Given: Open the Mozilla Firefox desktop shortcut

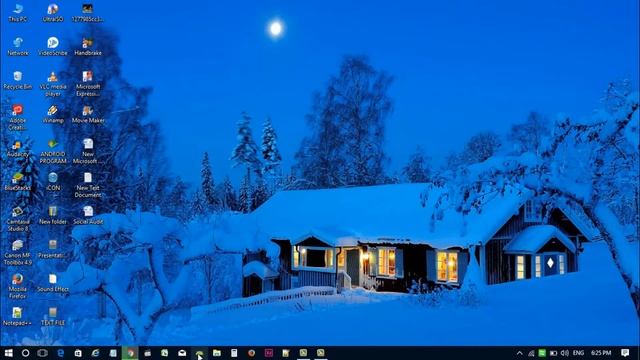Looking at the screenshot, I should click(x=18, y=287).
